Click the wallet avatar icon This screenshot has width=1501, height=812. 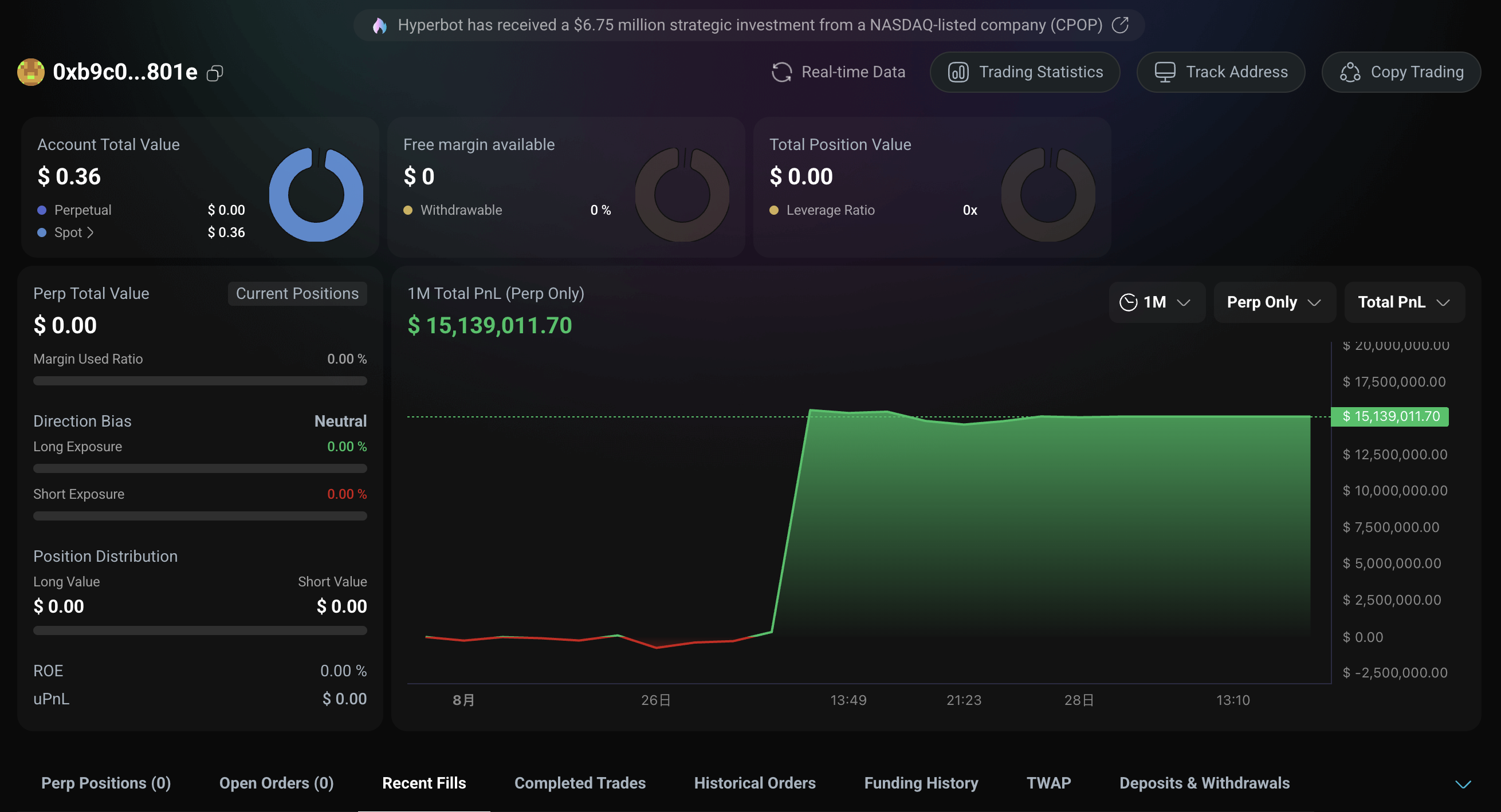click(31, 72)
